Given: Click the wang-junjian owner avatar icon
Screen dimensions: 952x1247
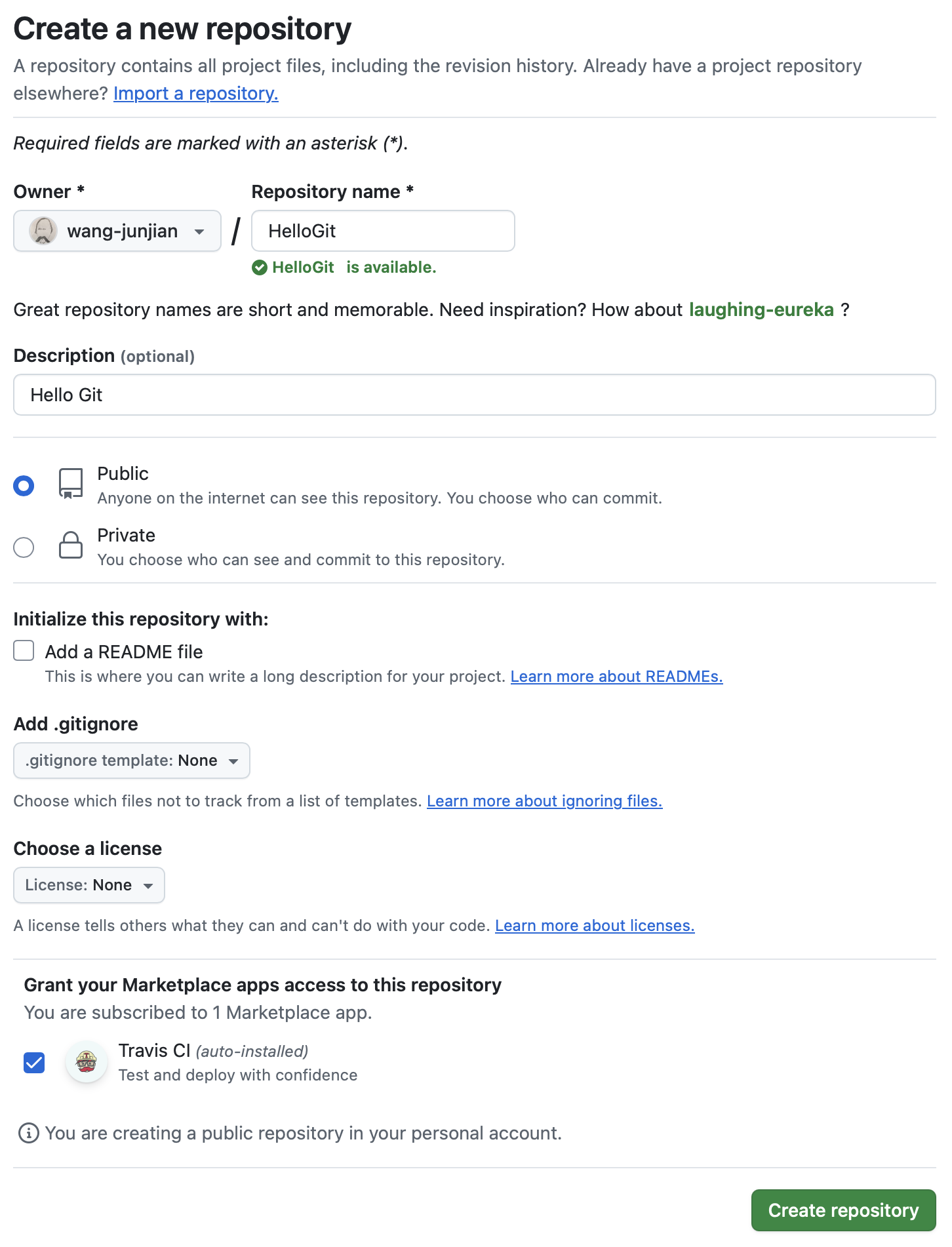Looking at the screenshot, I should [43, 231].
